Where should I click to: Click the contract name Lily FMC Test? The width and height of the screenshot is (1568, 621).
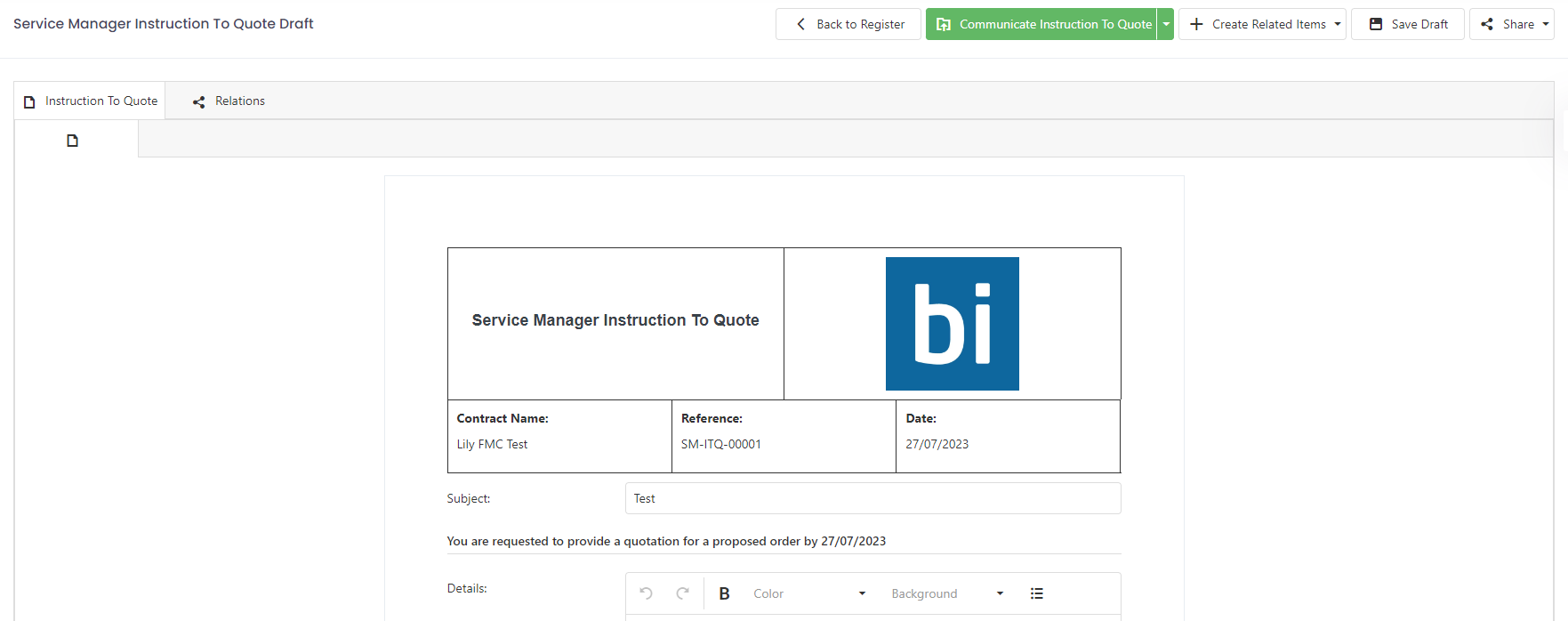[492, 444]
